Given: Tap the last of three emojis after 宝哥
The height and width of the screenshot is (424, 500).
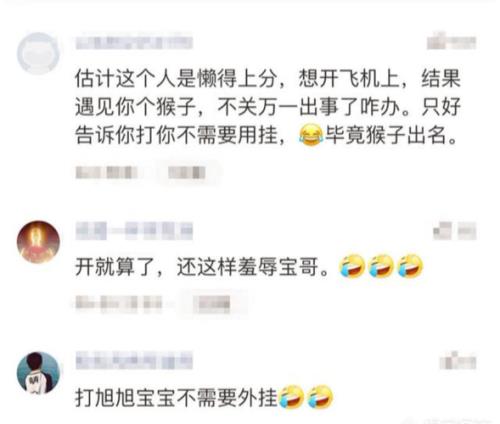Looking at the screenshot, I should point(411,266).
